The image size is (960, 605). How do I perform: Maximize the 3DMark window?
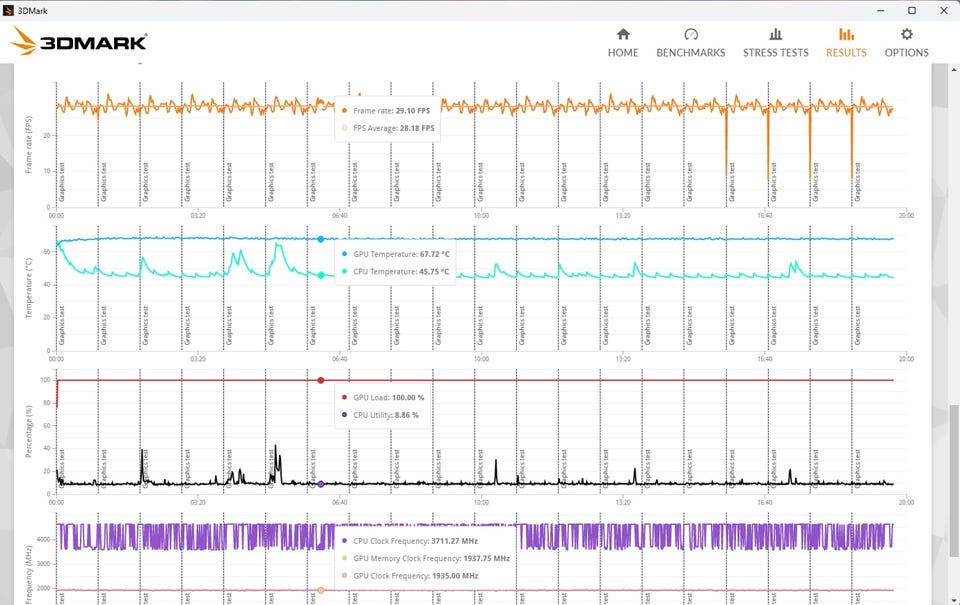[911, 10]
